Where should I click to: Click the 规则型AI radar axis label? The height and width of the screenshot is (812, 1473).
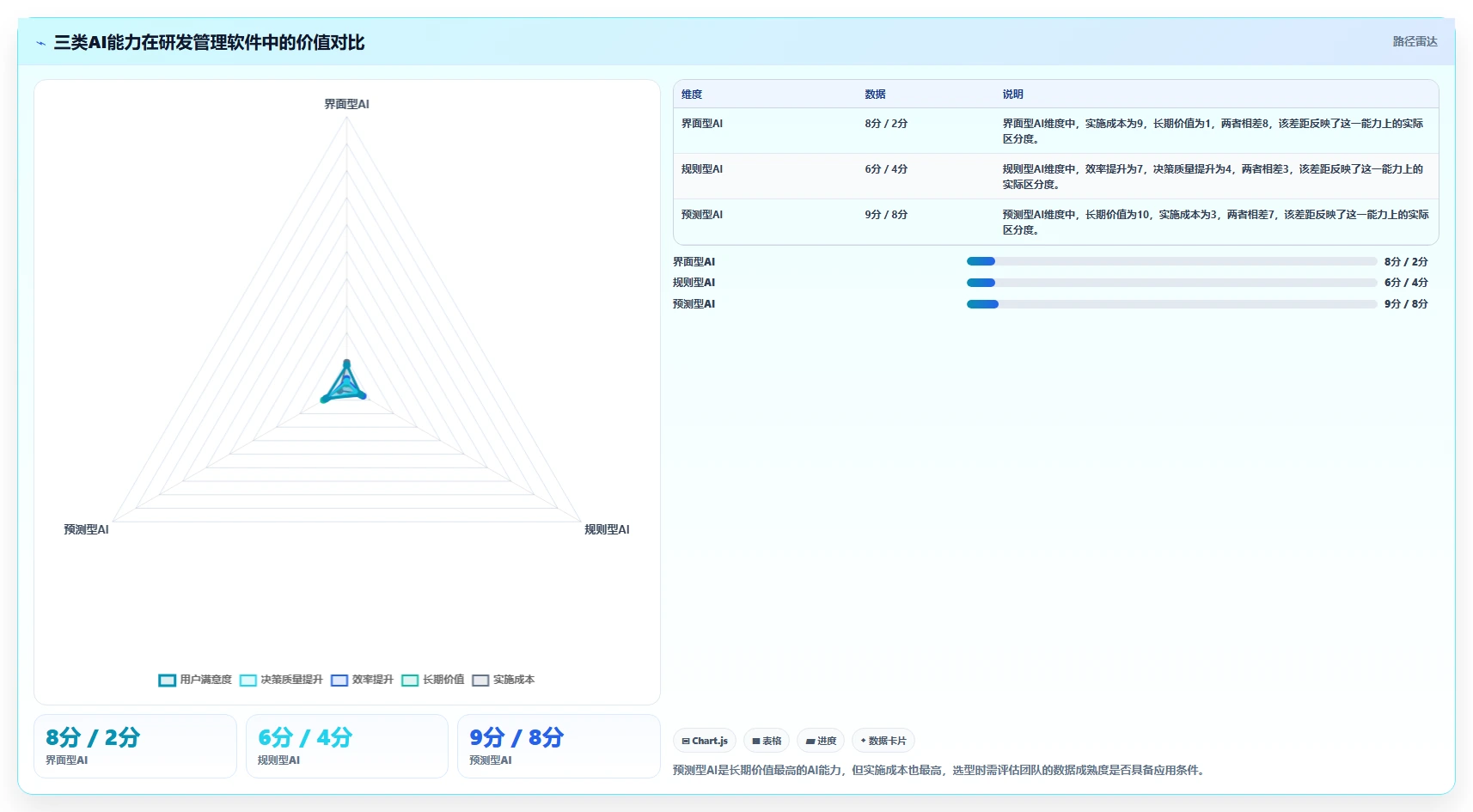(607, 529)
